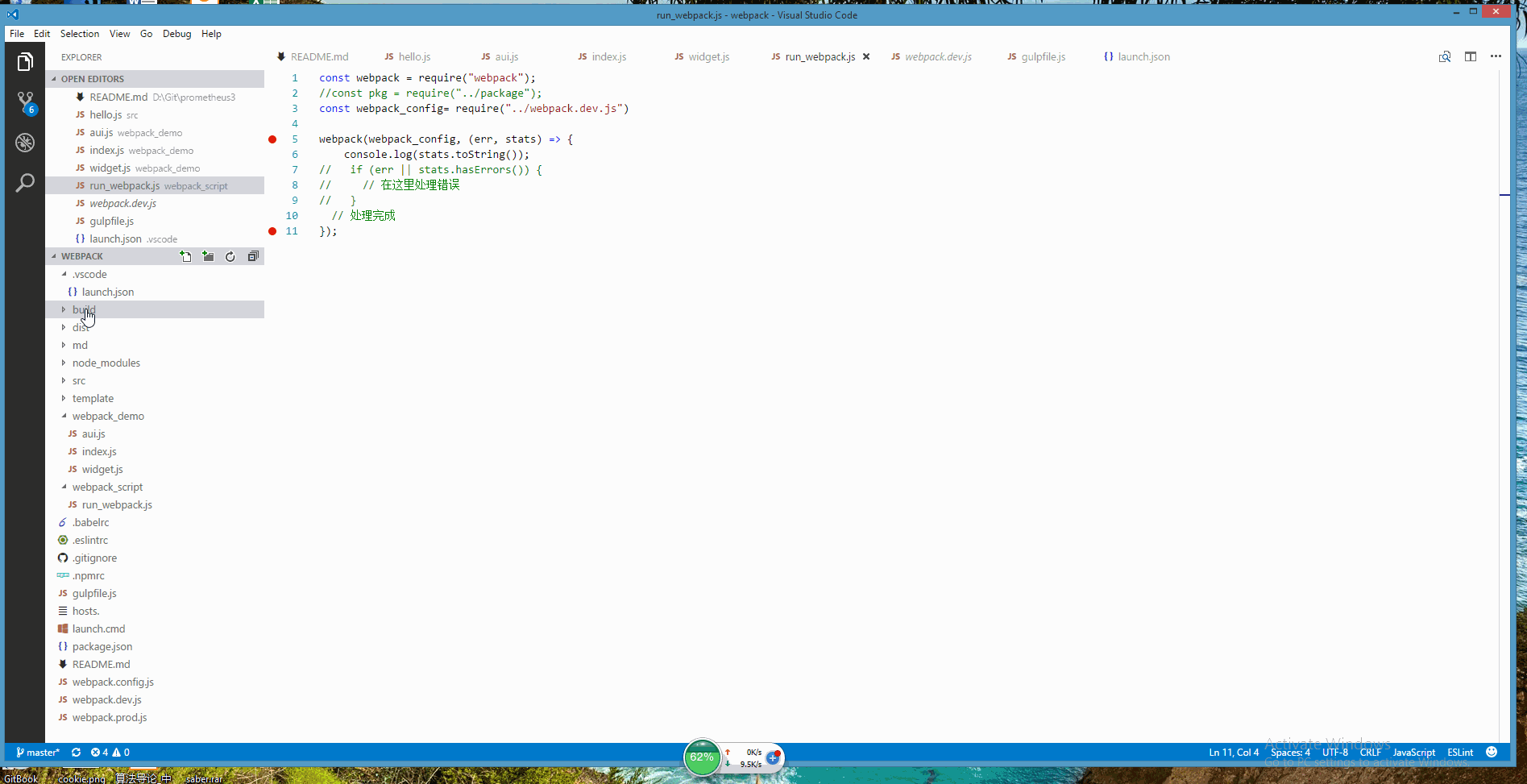The height and width of the screenshot is (784, 1527).
Task: Open the Selection menu
Action: (x=80, y=34)
